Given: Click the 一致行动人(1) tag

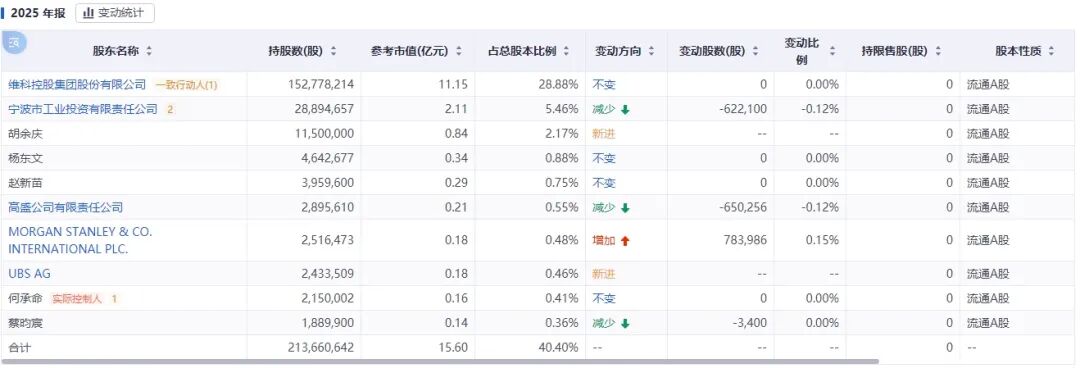Looking at the screenshot, I should [x=186, y=85].
